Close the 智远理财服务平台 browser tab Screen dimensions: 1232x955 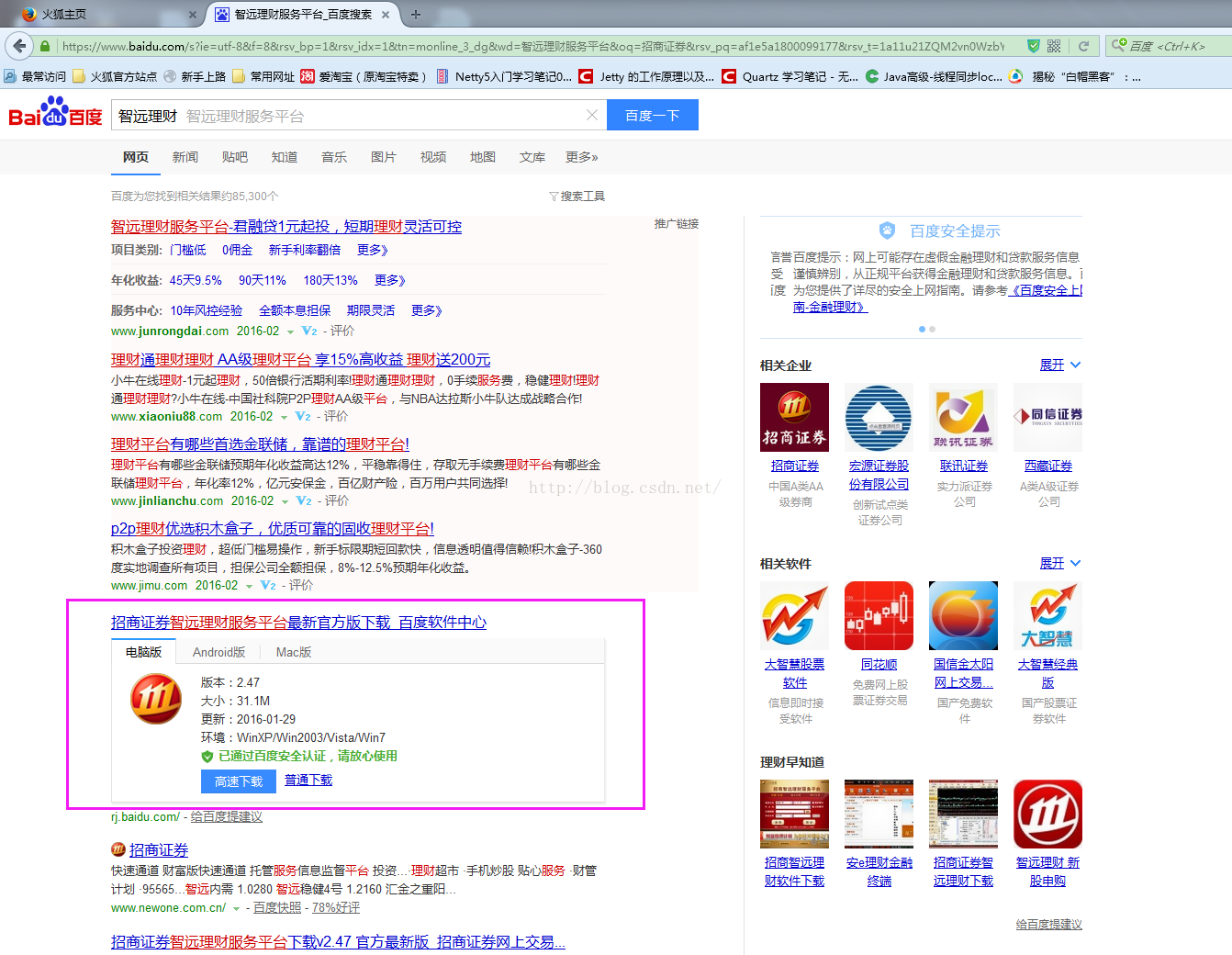click(386, 15)
